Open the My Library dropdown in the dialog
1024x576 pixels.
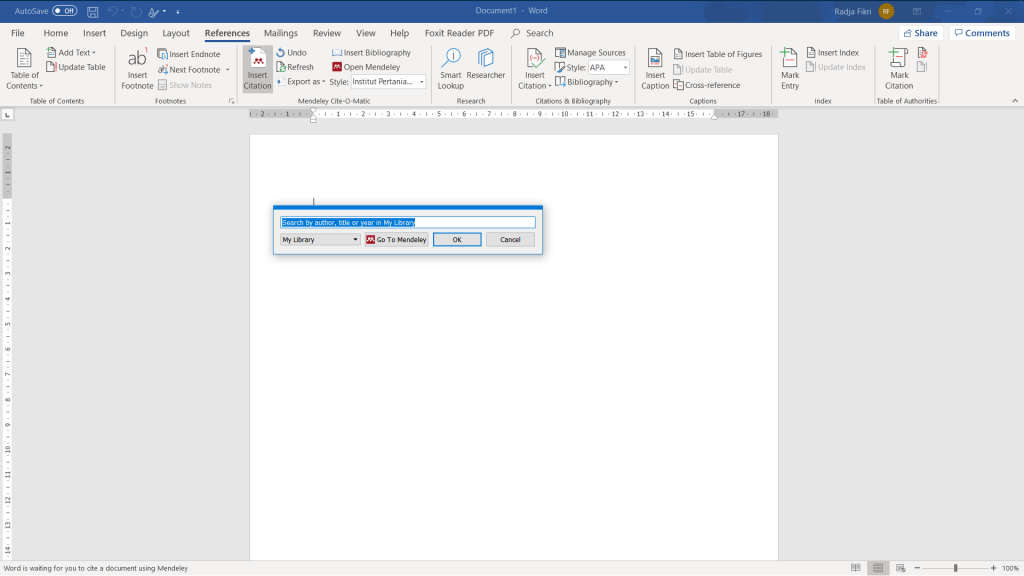pos(320,240)
